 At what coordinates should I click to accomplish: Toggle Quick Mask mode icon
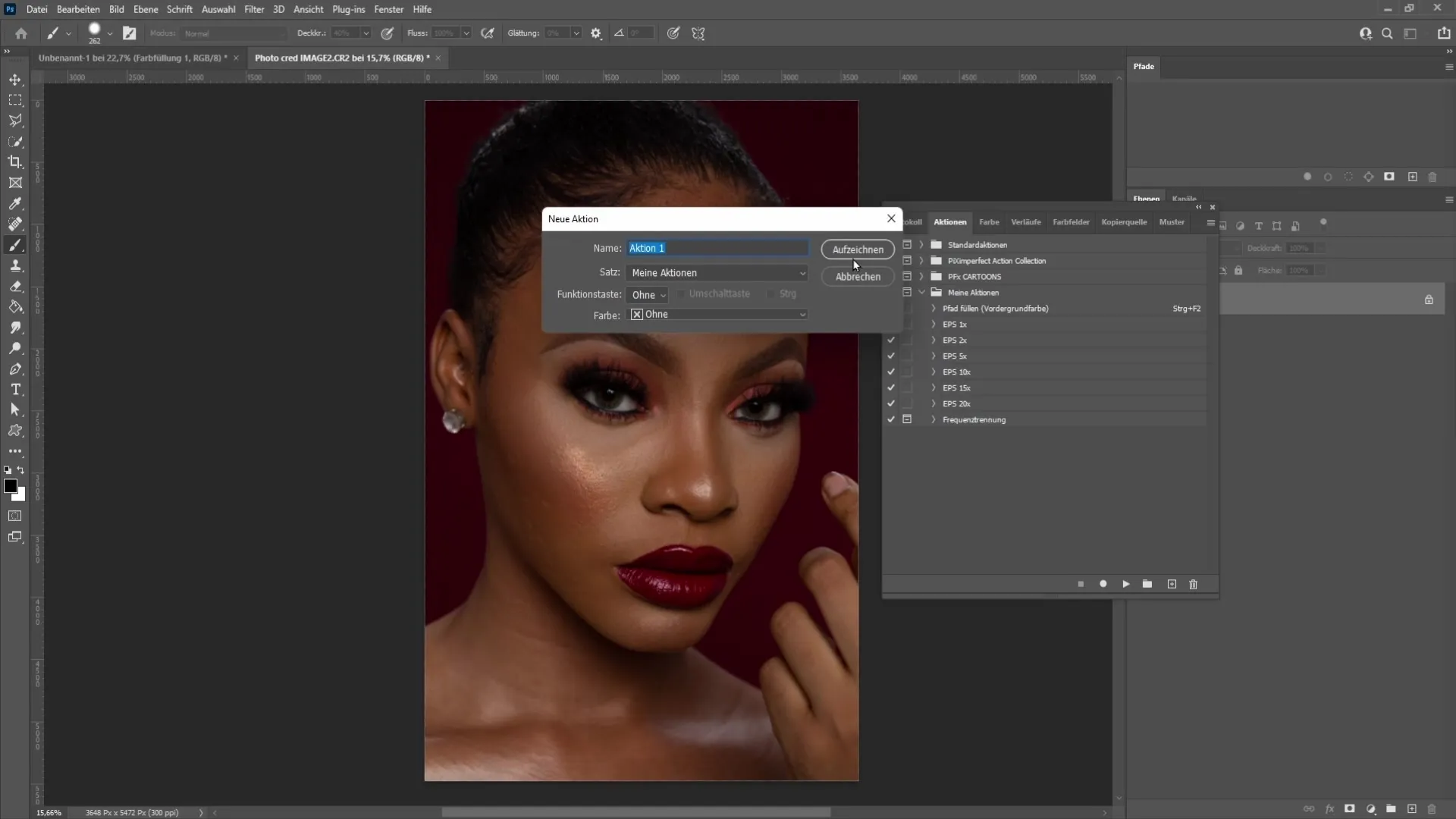point(15,516)
